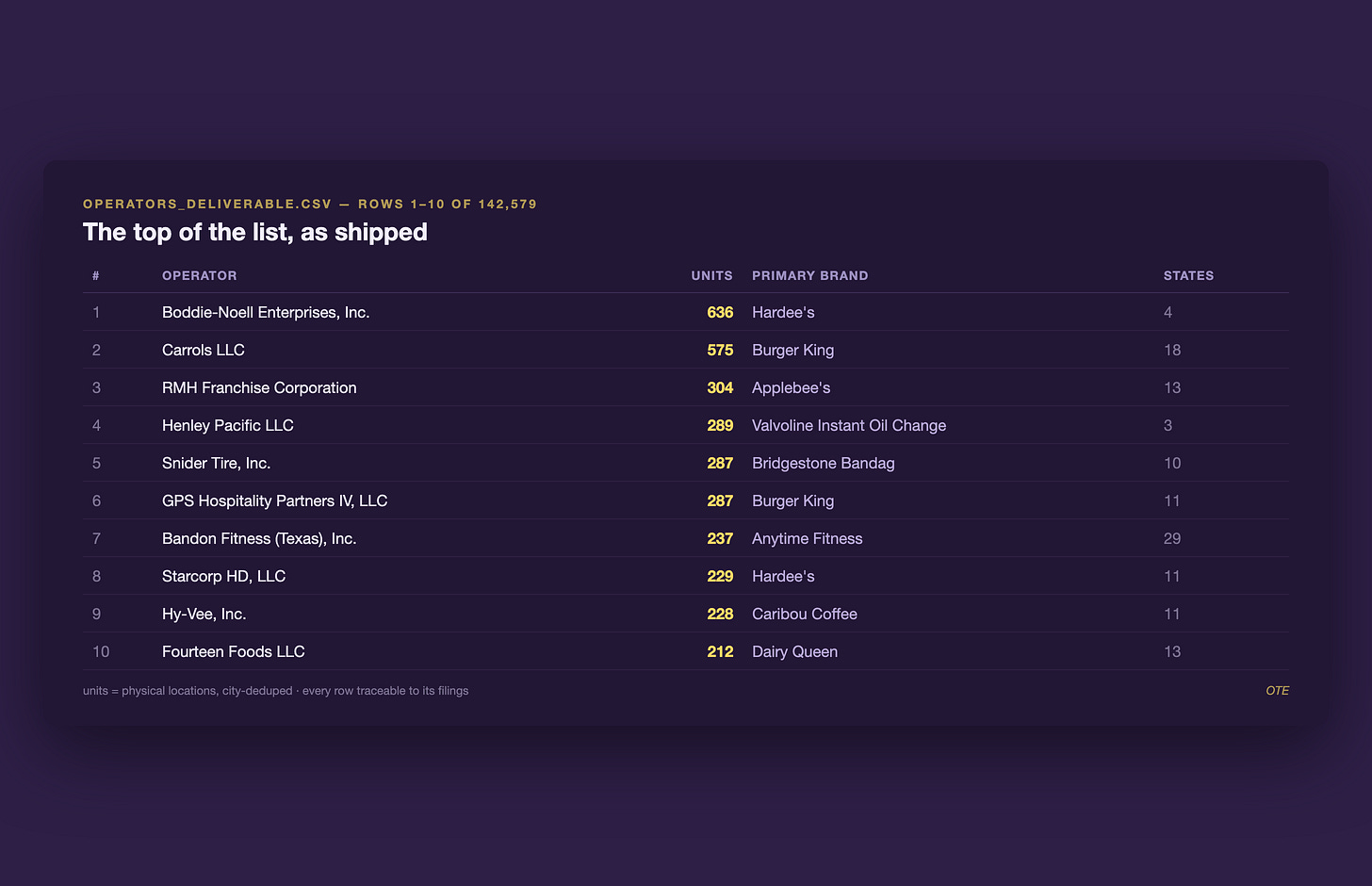Click the "Caribou Coffee" brand cell

(x=805, y=614)
